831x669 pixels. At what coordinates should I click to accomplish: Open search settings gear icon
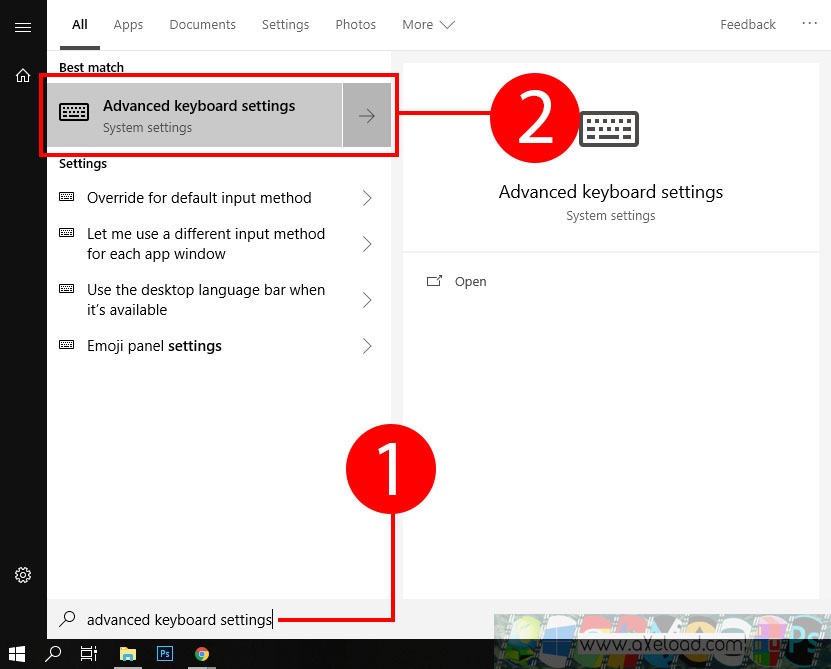[x=23, y=575]
